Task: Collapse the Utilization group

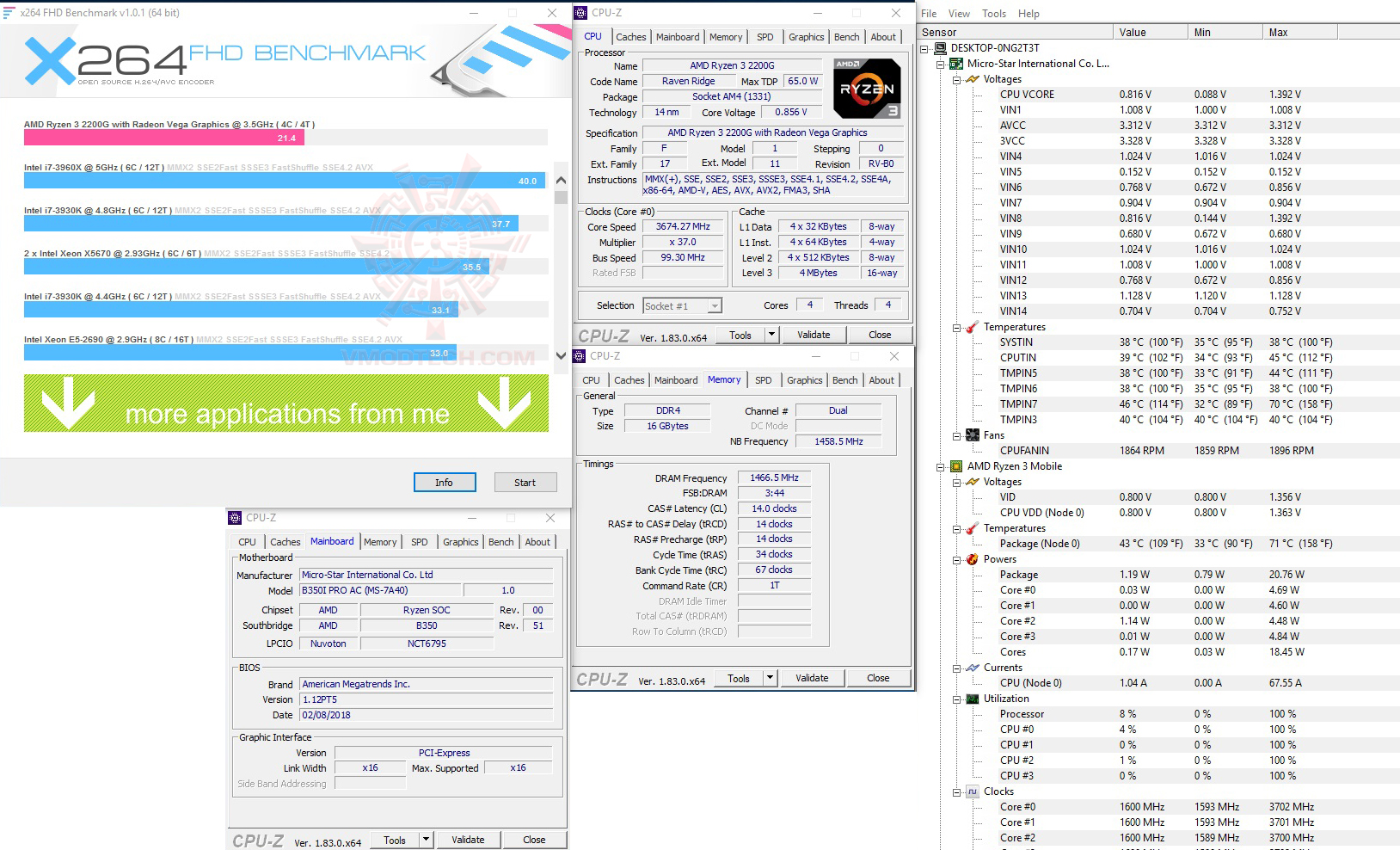Action: [957, 699]
